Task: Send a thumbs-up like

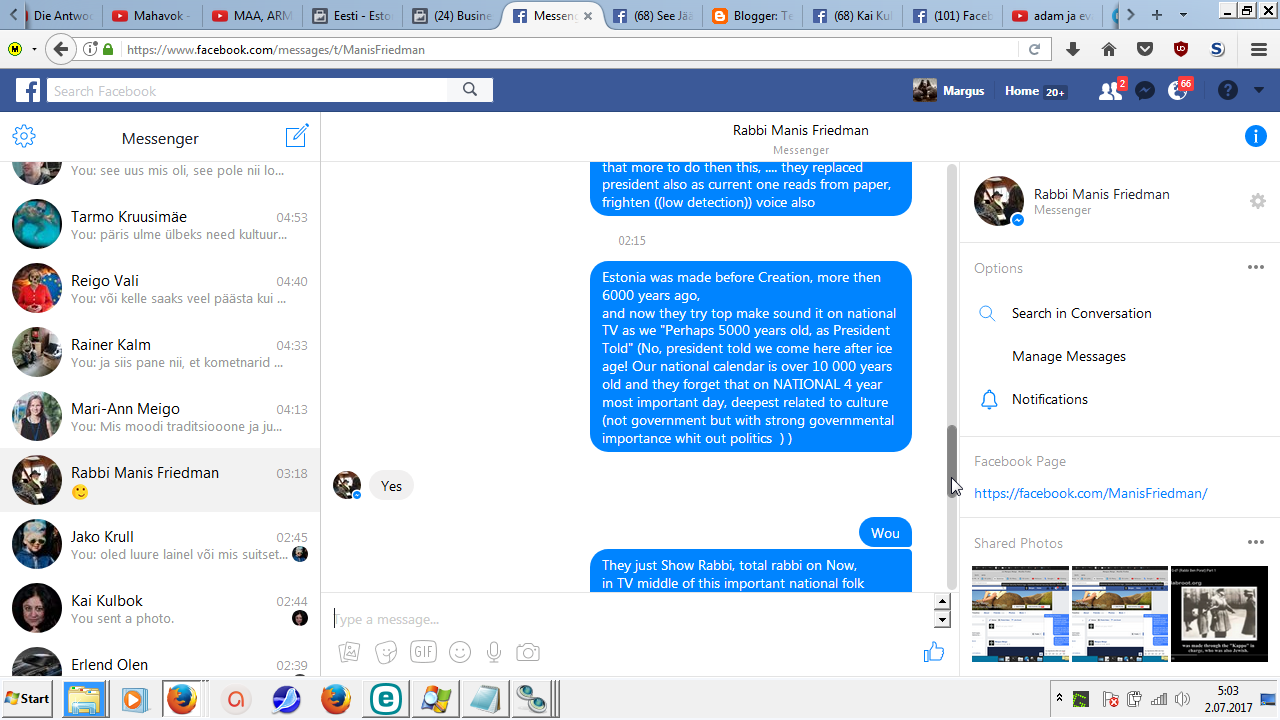Action: tap(934, 652)
